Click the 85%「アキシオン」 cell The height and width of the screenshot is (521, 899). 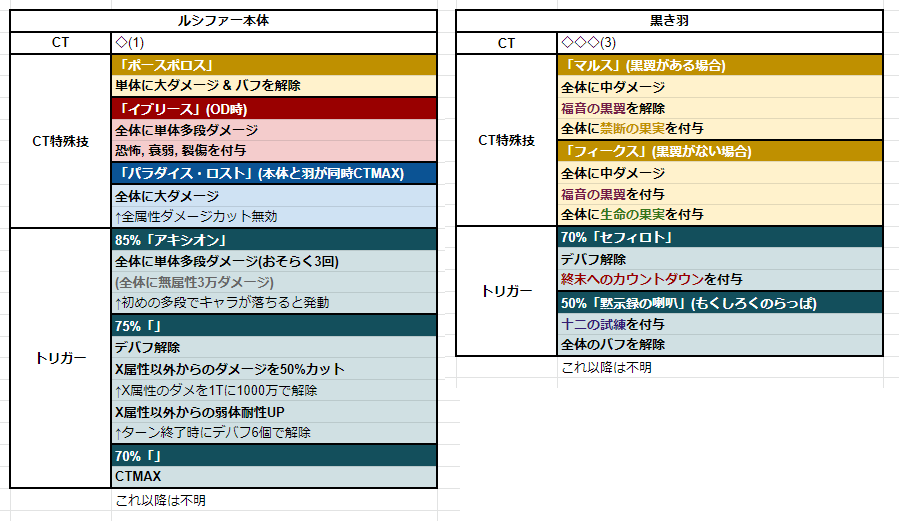pyautogui.click(x=274, y=240)
